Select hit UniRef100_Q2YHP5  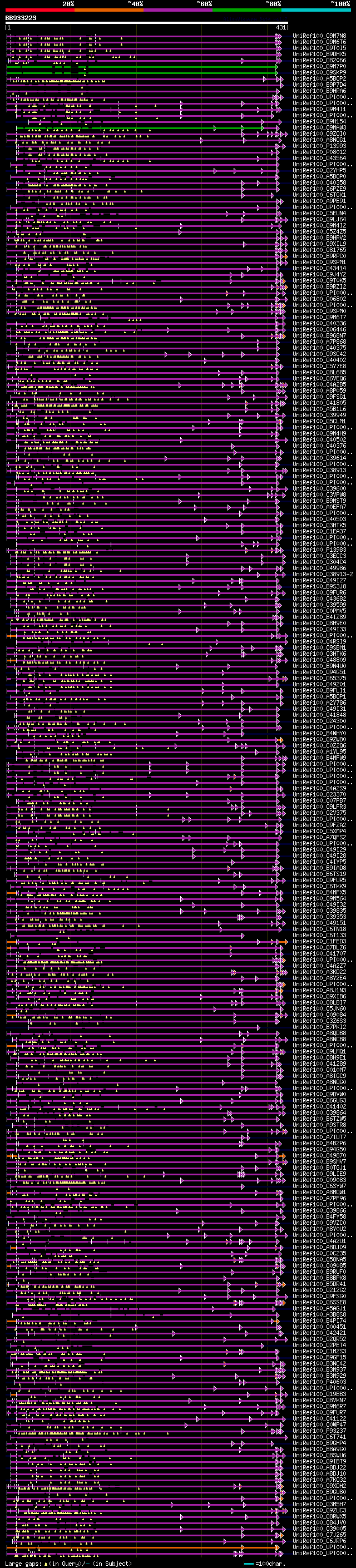(x=319, y=170)
